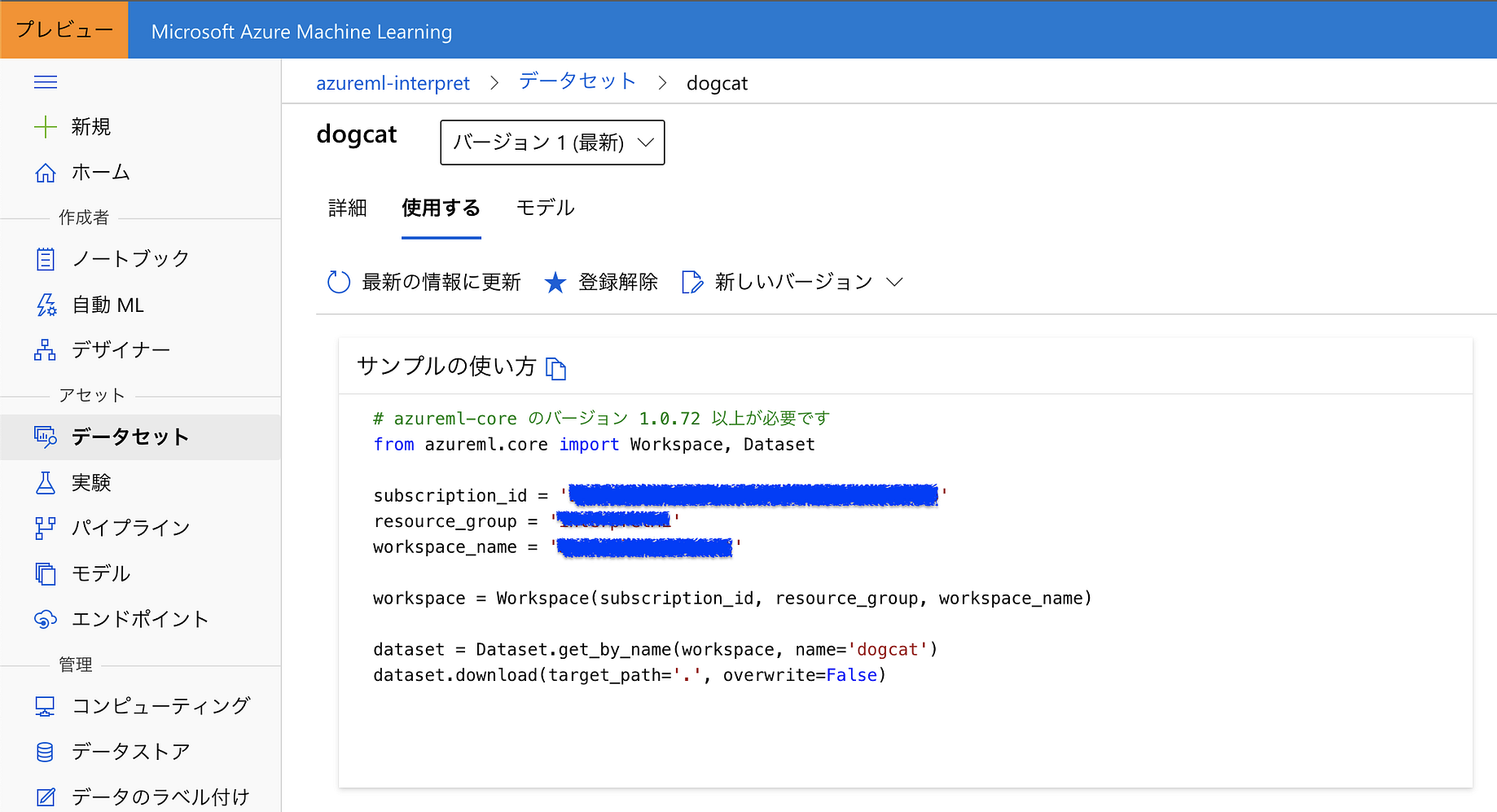Click the dogcat breadcrumb text
This screenshot has width=1497, height=812.
pos(717,83)
